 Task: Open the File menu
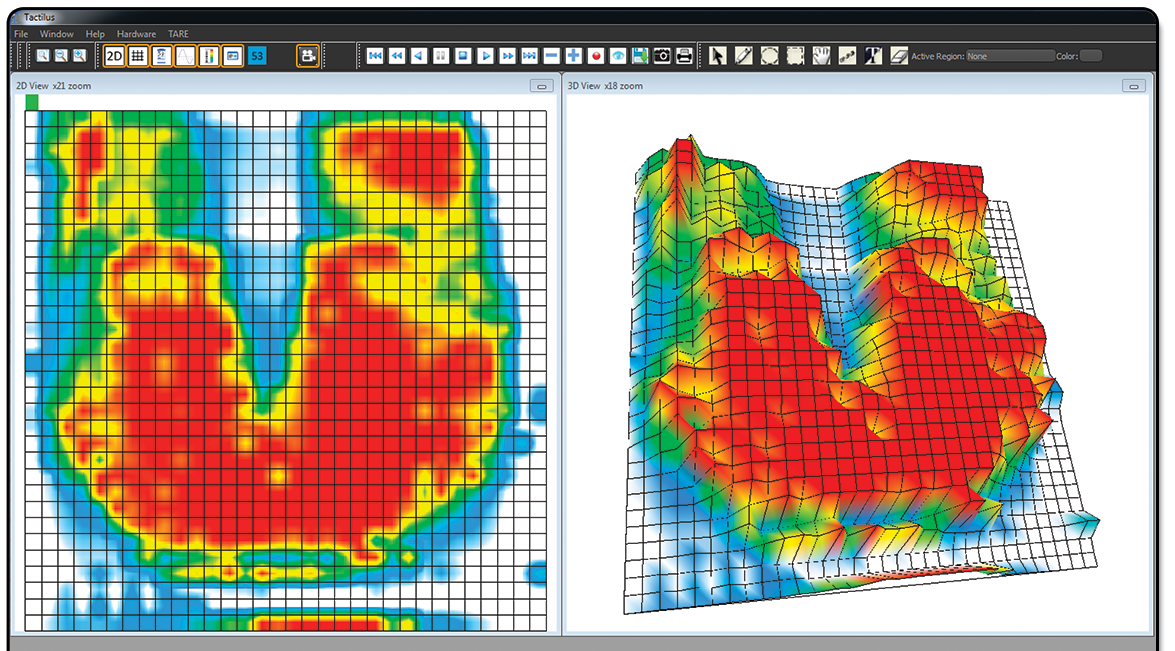pyautogui.click(x=21, y=34)
